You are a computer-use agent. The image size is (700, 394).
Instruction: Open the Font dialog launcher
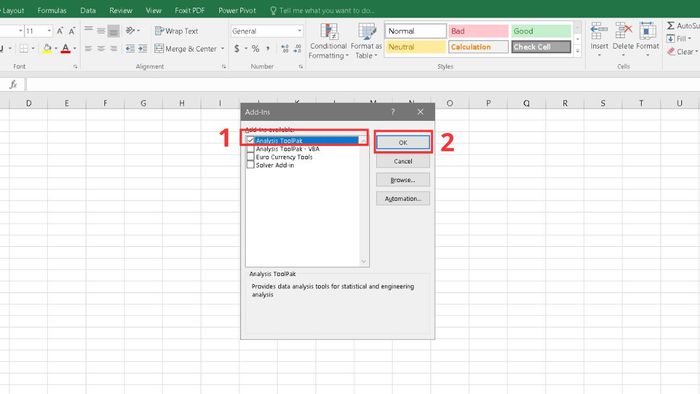coord(75,66)
